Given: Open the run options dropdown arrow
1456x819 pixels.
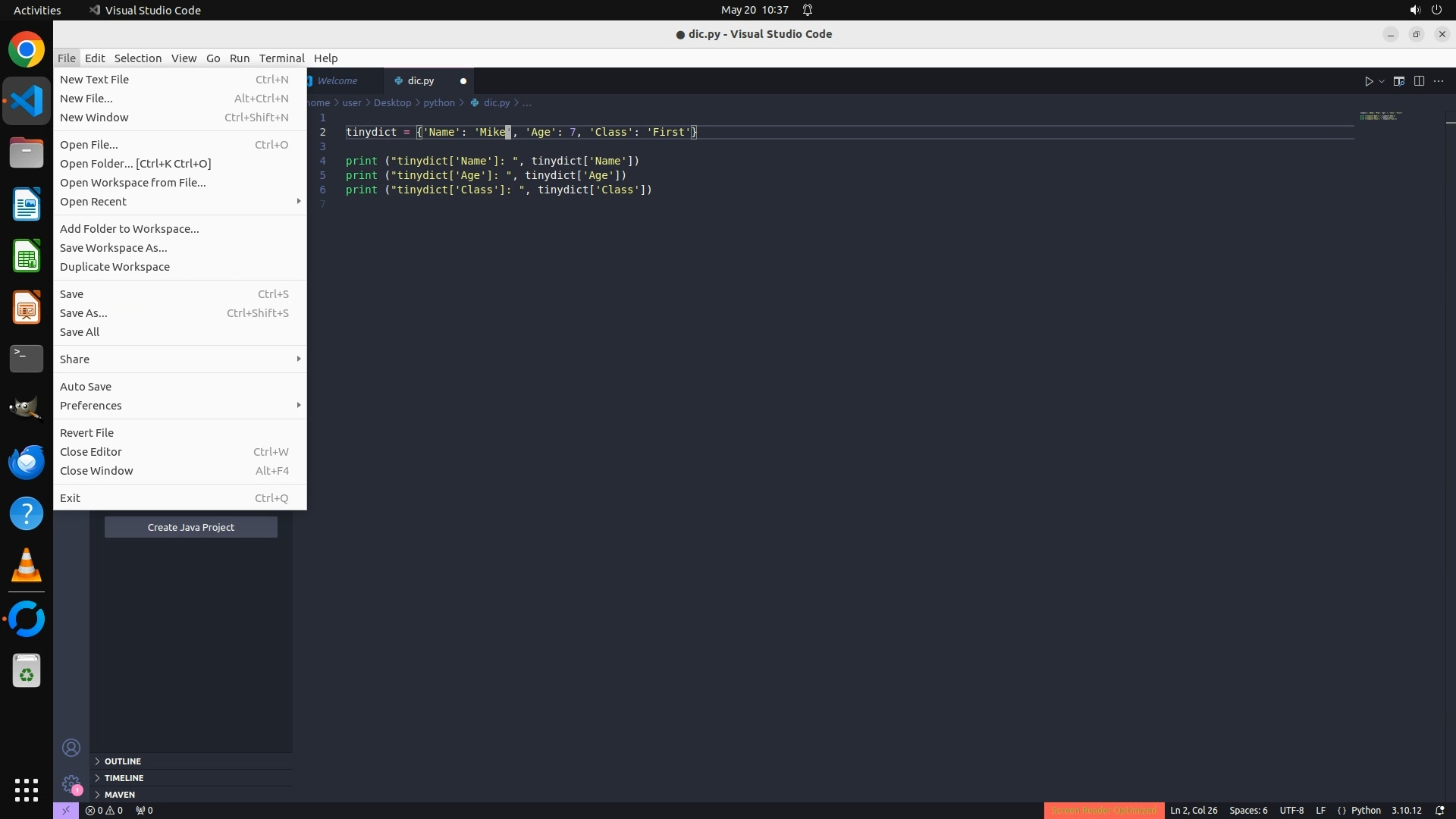Looking at the screenshot, I should click(x=1382, y=81).
